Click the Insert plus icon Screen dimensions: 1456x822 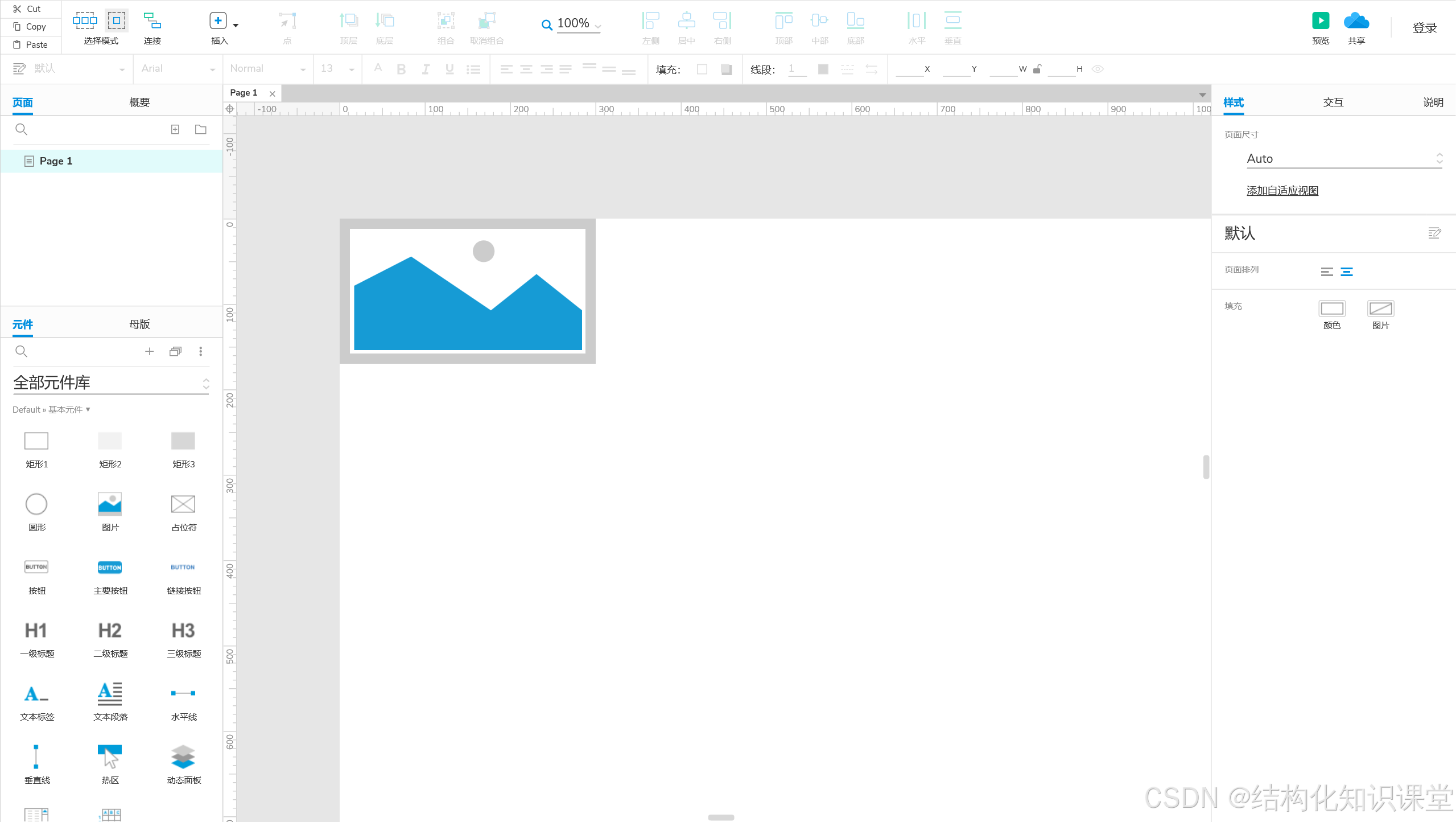(218, 21)
